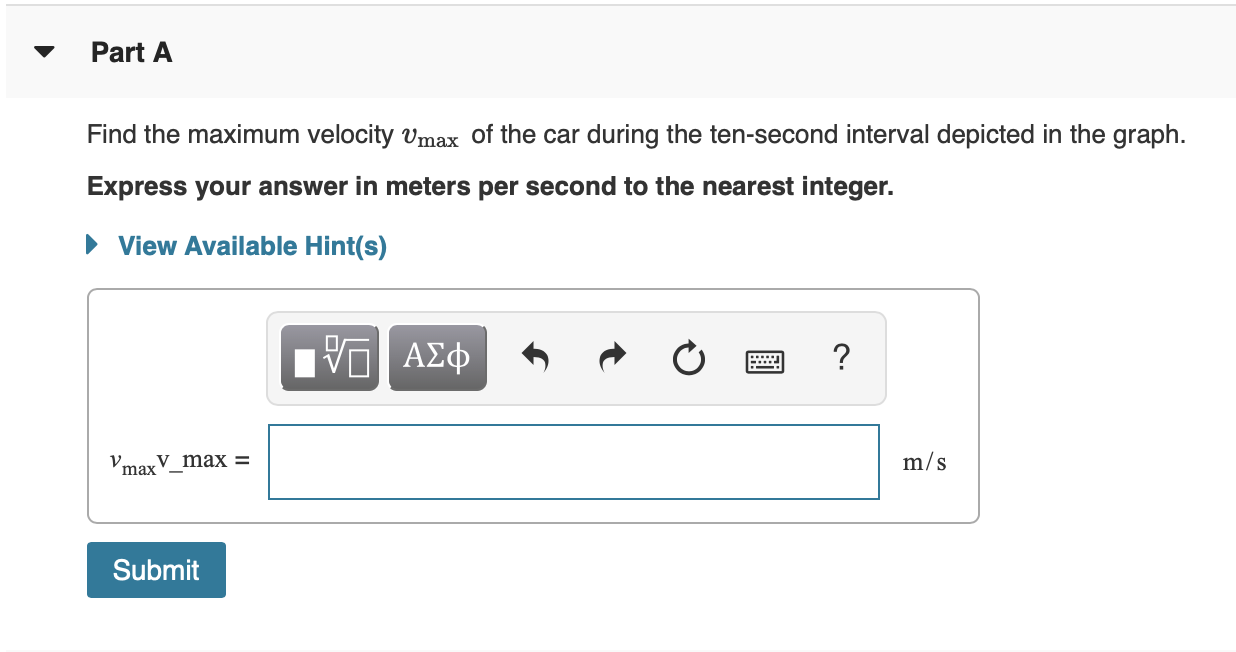Screen dimensions: 1236x652
Task: Submit the answer for v_max
Action: pyautogui.click(x=155, y=569)
